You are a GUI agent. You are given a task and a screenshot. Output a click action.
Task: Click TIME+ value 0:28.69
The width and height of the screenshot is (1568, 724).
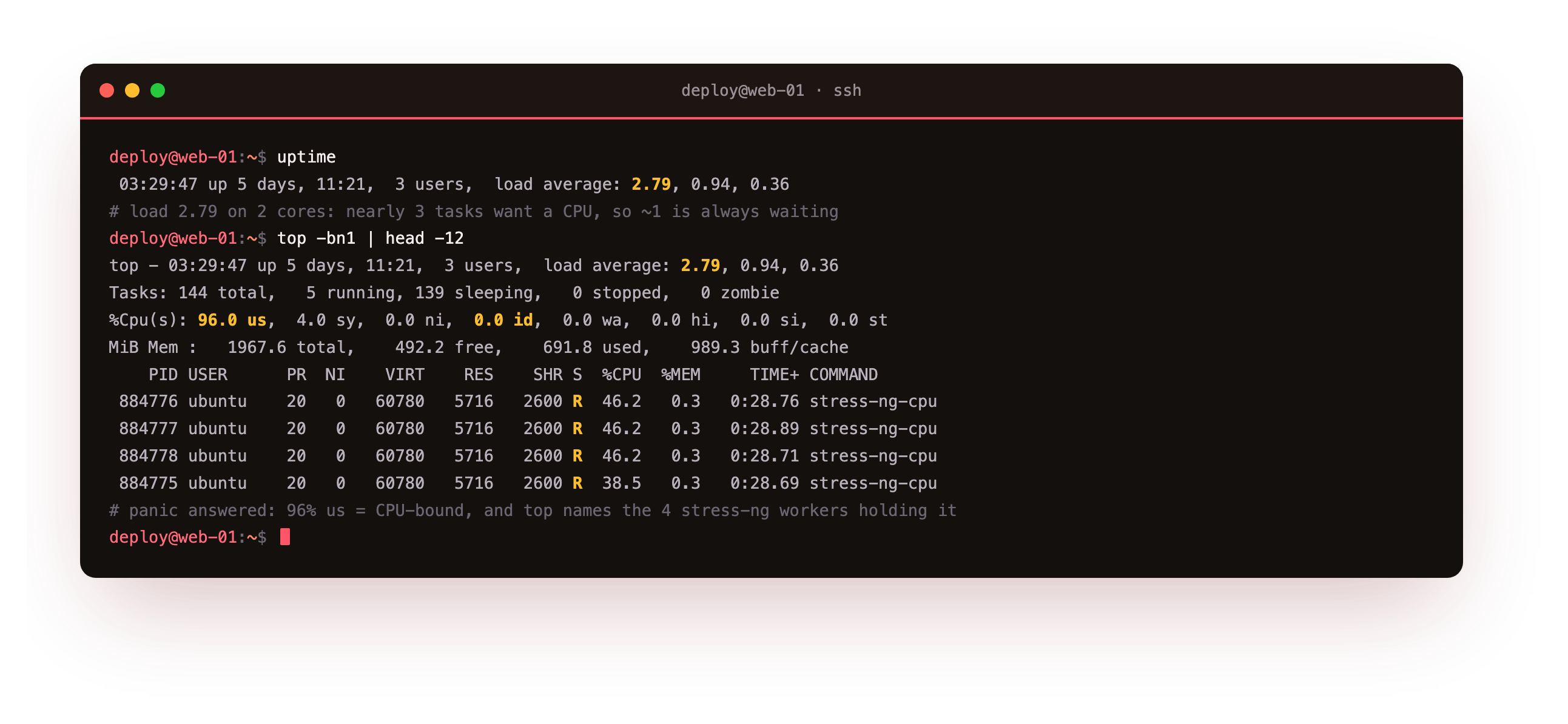(764, 483)
